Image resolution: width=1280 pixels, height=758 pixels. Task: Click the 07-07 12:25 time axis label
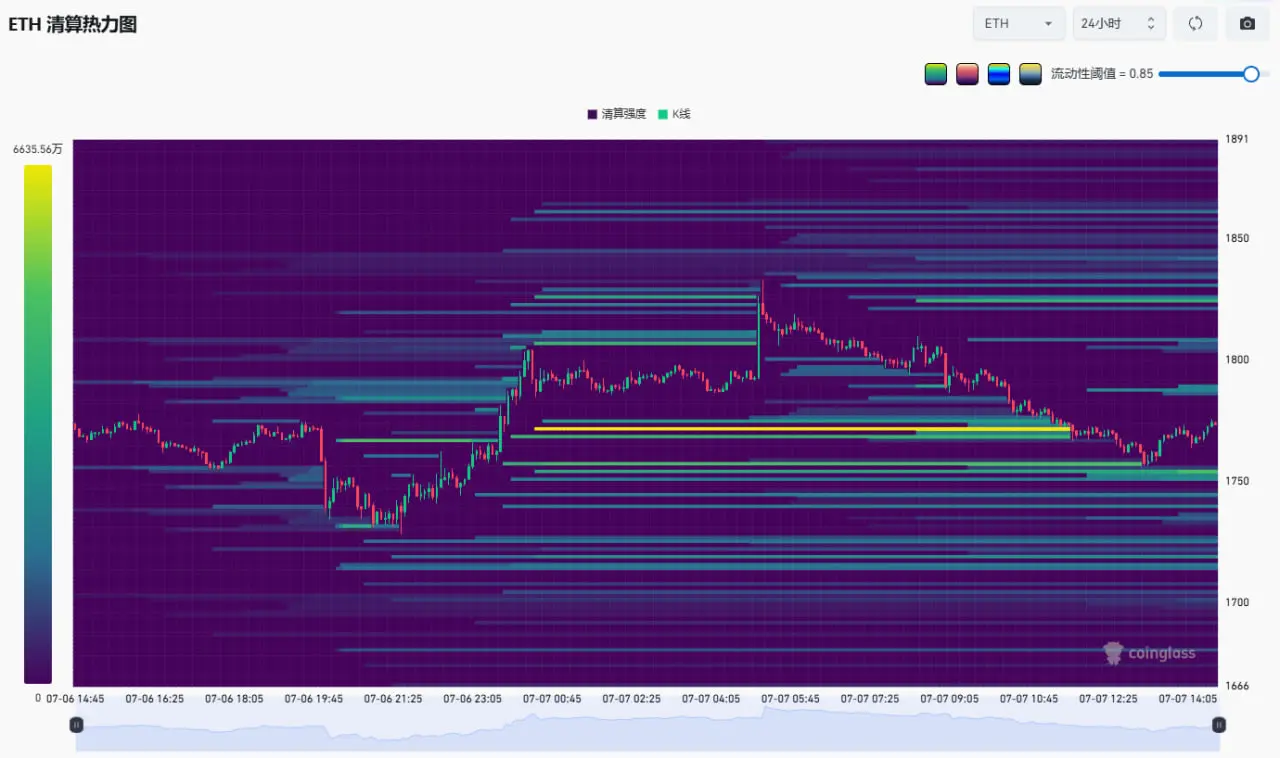(1109, 699)
